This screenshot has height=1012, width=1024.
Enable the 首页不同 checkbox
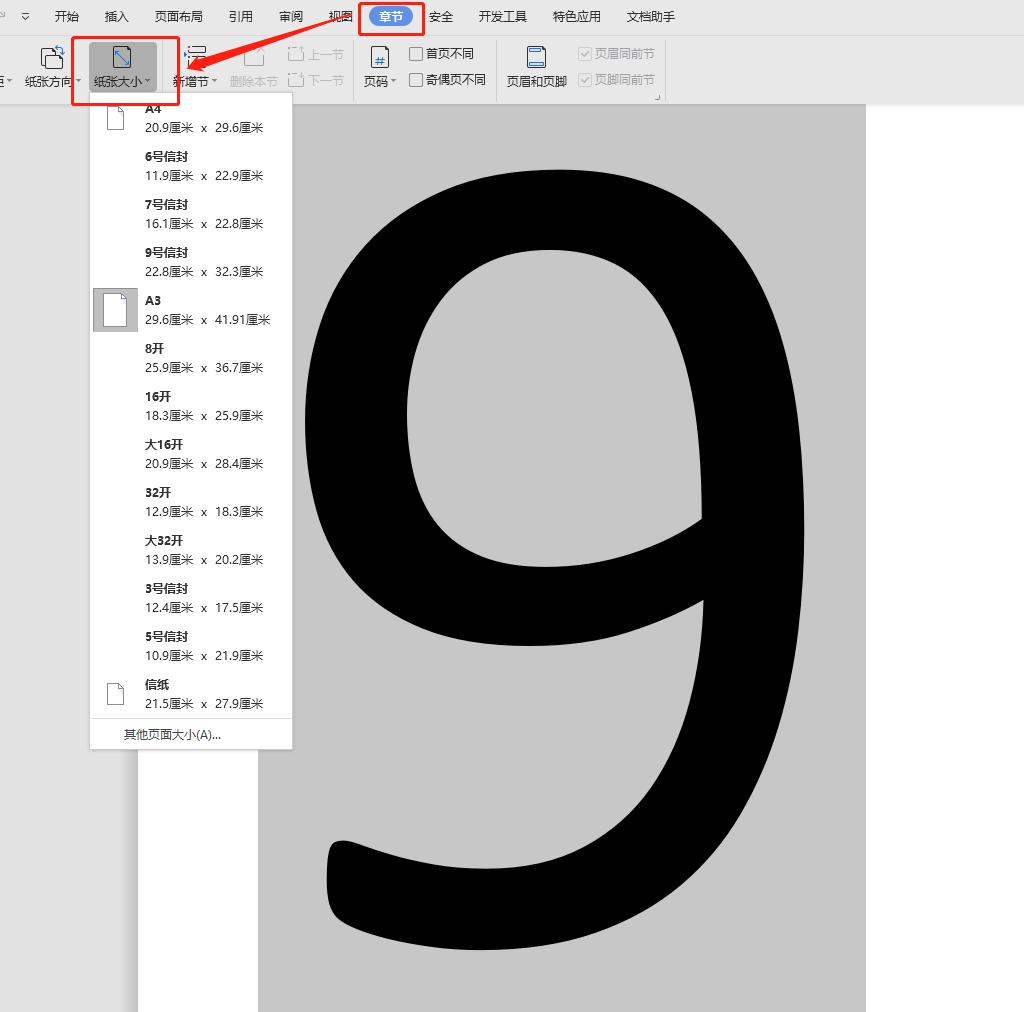point(416,54)
